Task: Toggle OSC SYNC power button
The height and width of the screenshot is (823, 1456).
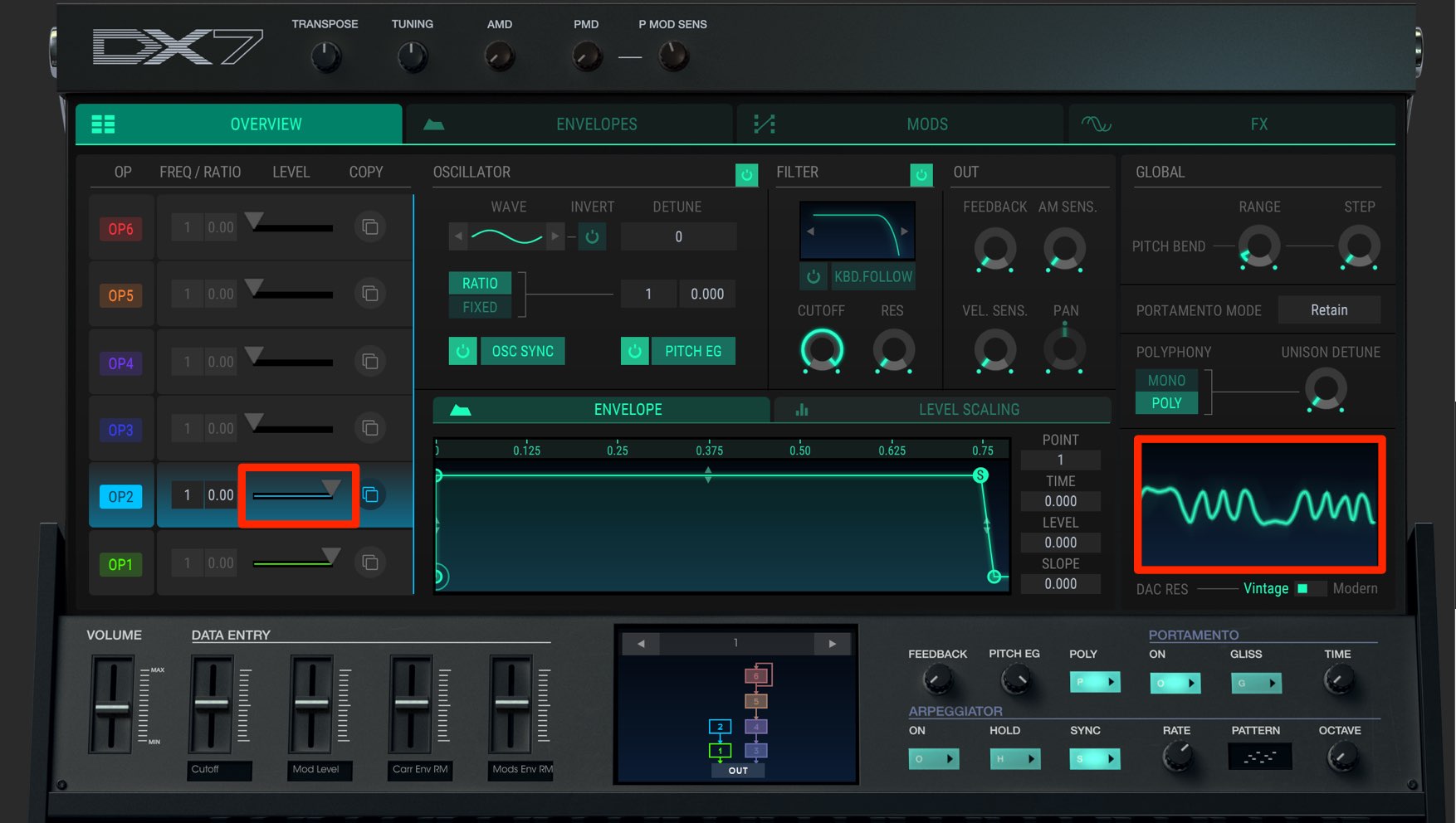Action: click(462, 351)
